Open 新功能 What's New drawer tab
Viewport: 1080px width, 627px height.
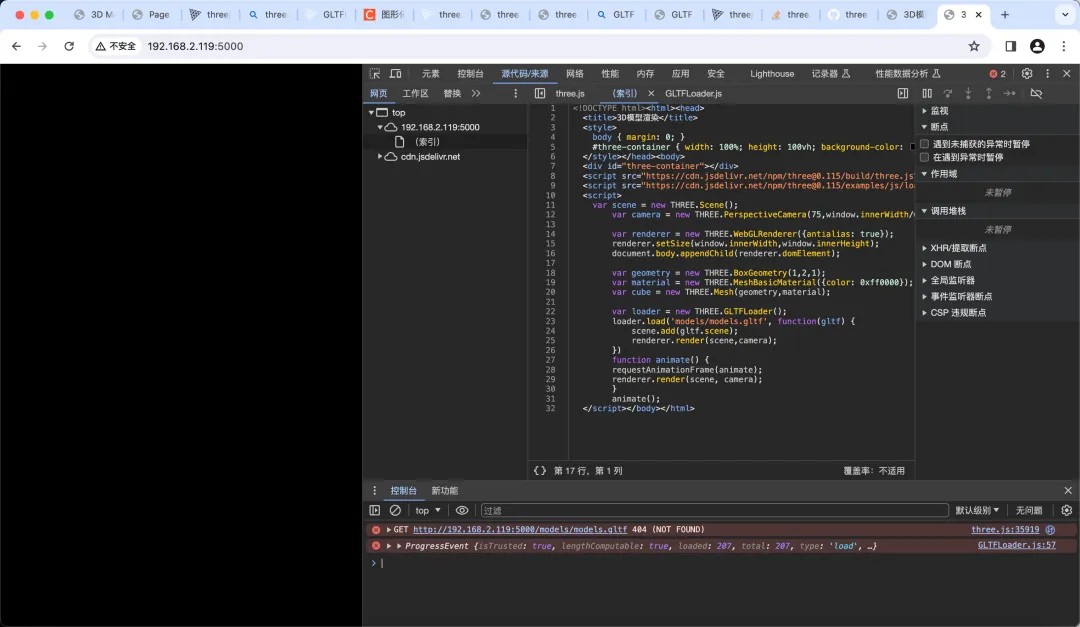445,491
